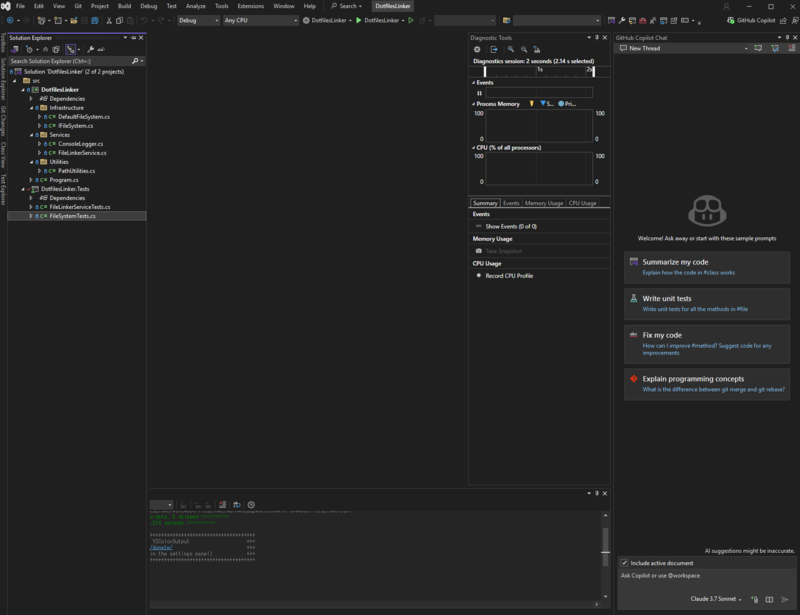
Task: Open the Analyze menu
Action: (195, 6)
